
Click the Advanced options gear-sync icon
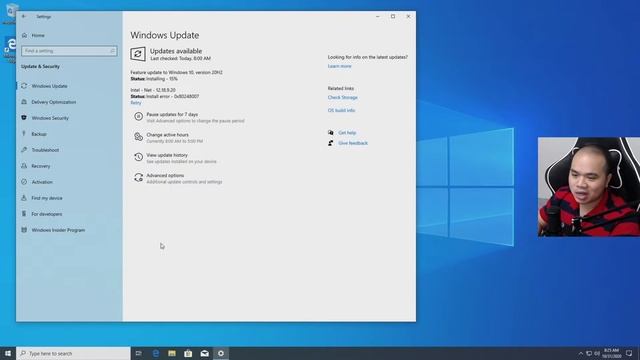click(x=138, y=178)
